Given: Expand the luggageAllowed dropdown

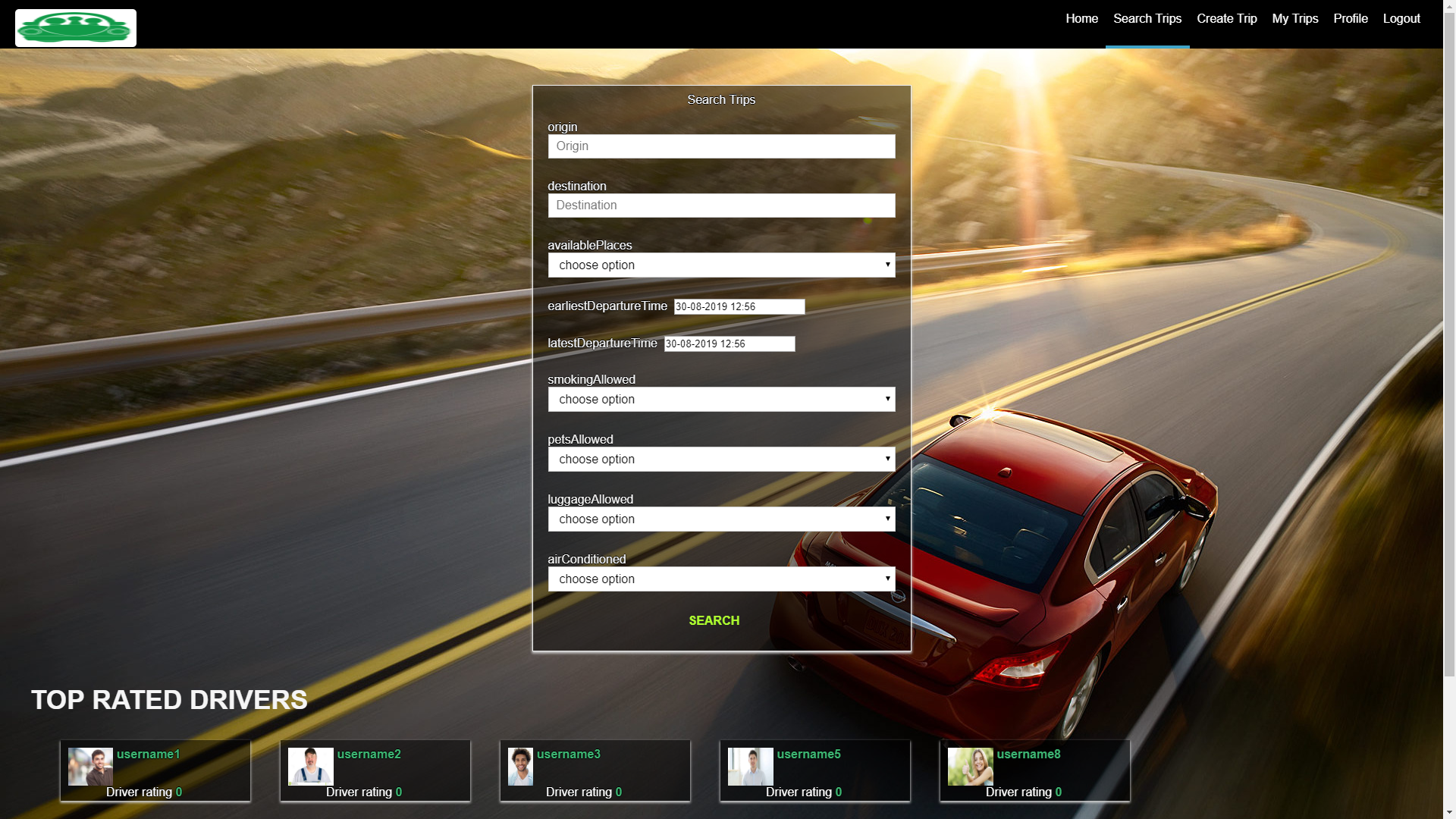Looking at the screenshot, I should (721, 519).
